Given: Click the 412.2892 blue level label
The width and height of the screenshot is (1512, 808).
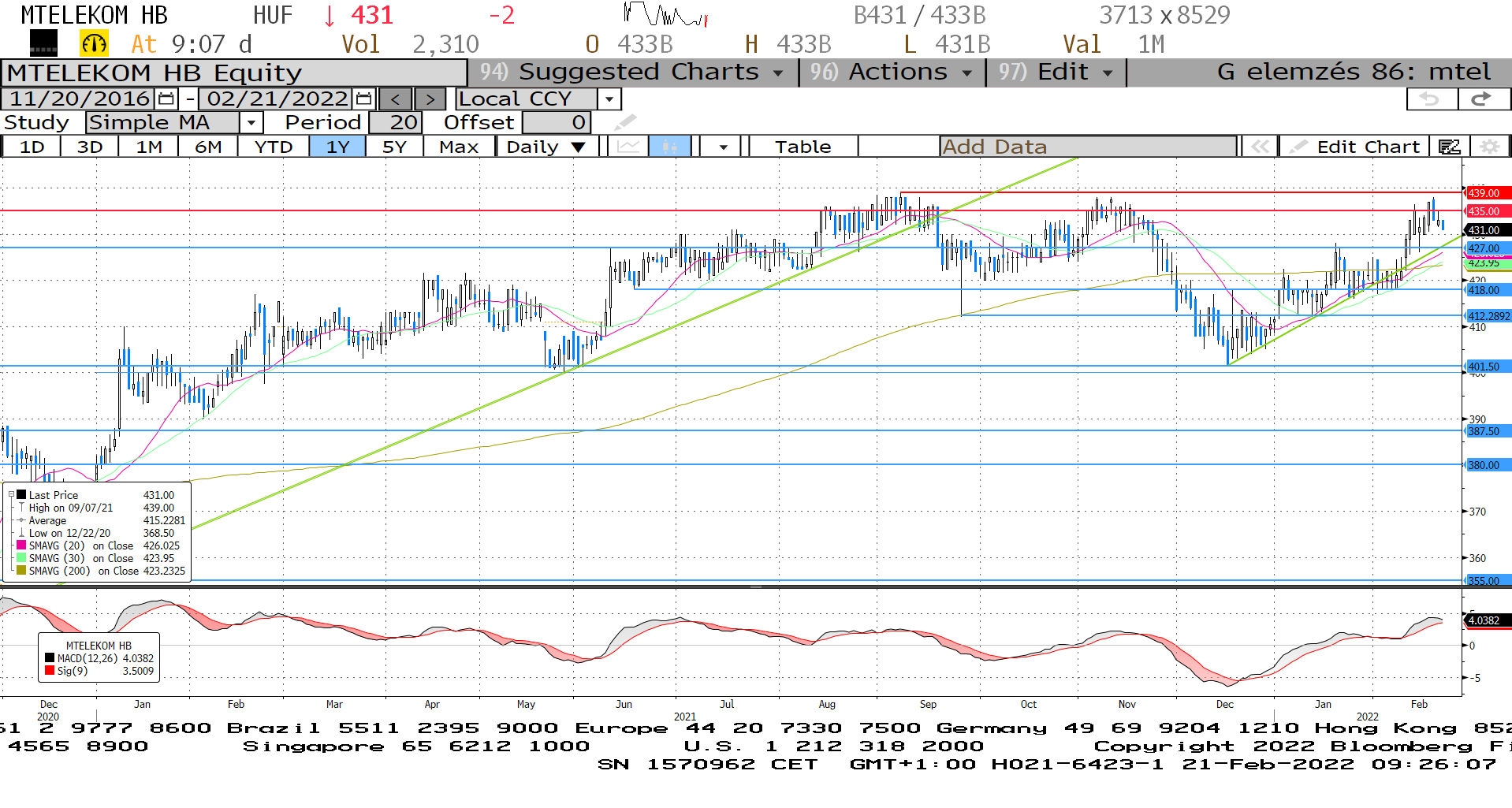Looking at the screenshot, I should click(x=1488, y=316).
